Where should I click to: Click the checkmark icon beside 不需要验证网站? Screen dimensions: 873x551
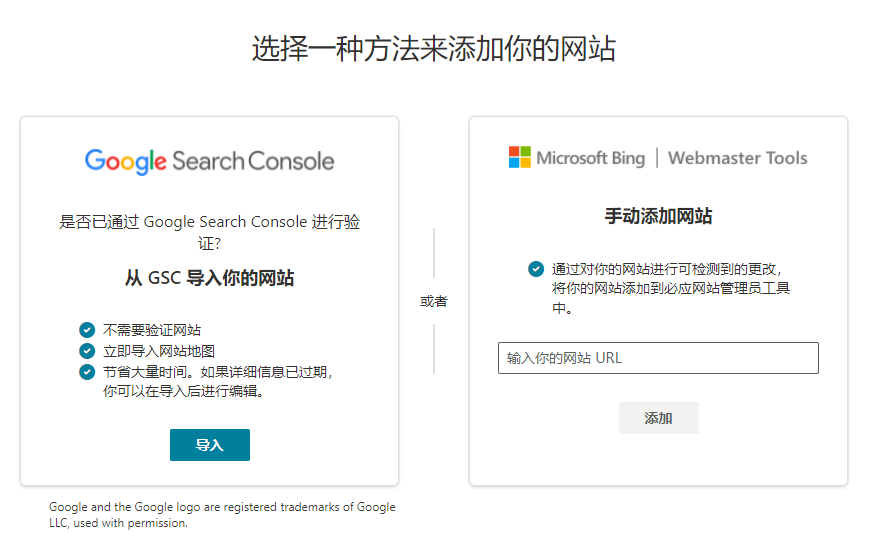click(x=87, y=330)
